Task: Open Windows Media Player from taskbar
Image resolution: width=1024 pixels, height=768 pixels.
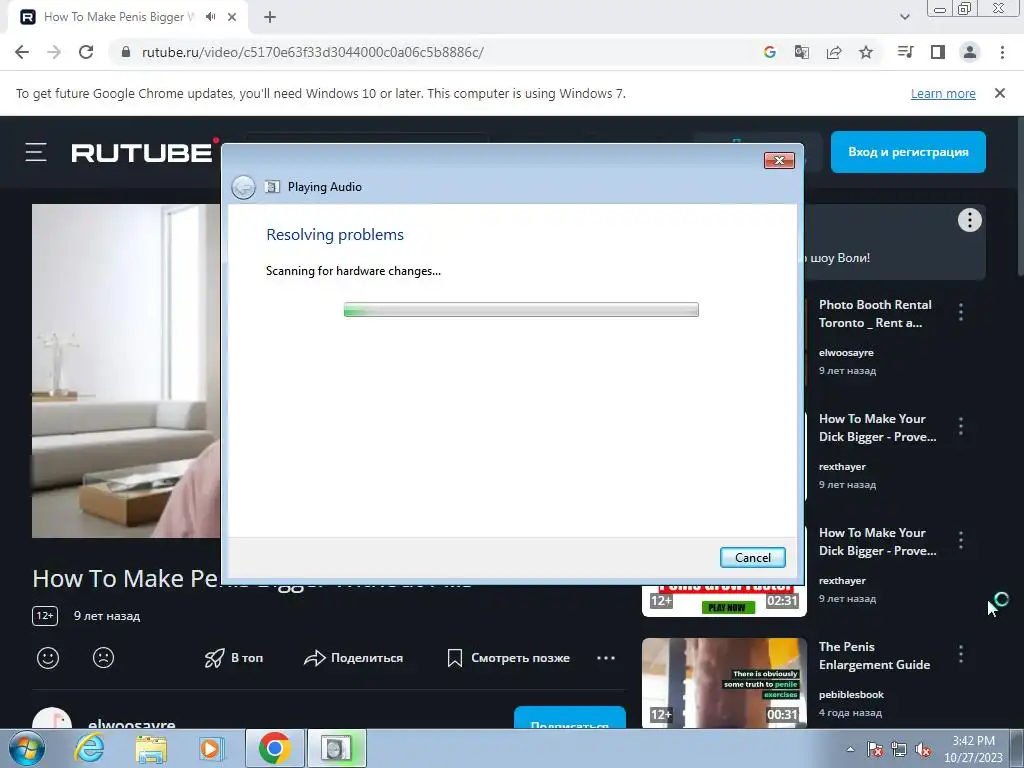Action: point(212,748)
